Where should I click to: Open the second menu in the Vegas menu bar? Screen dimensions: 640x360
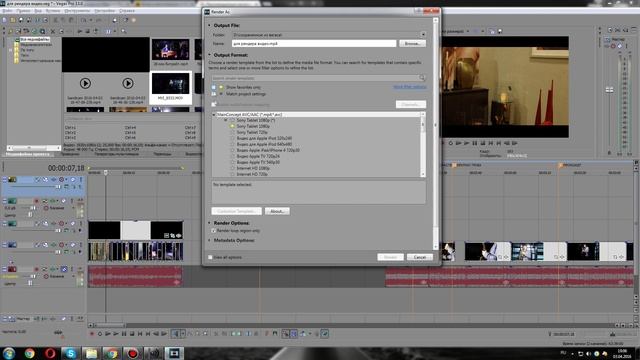[23, 11]
